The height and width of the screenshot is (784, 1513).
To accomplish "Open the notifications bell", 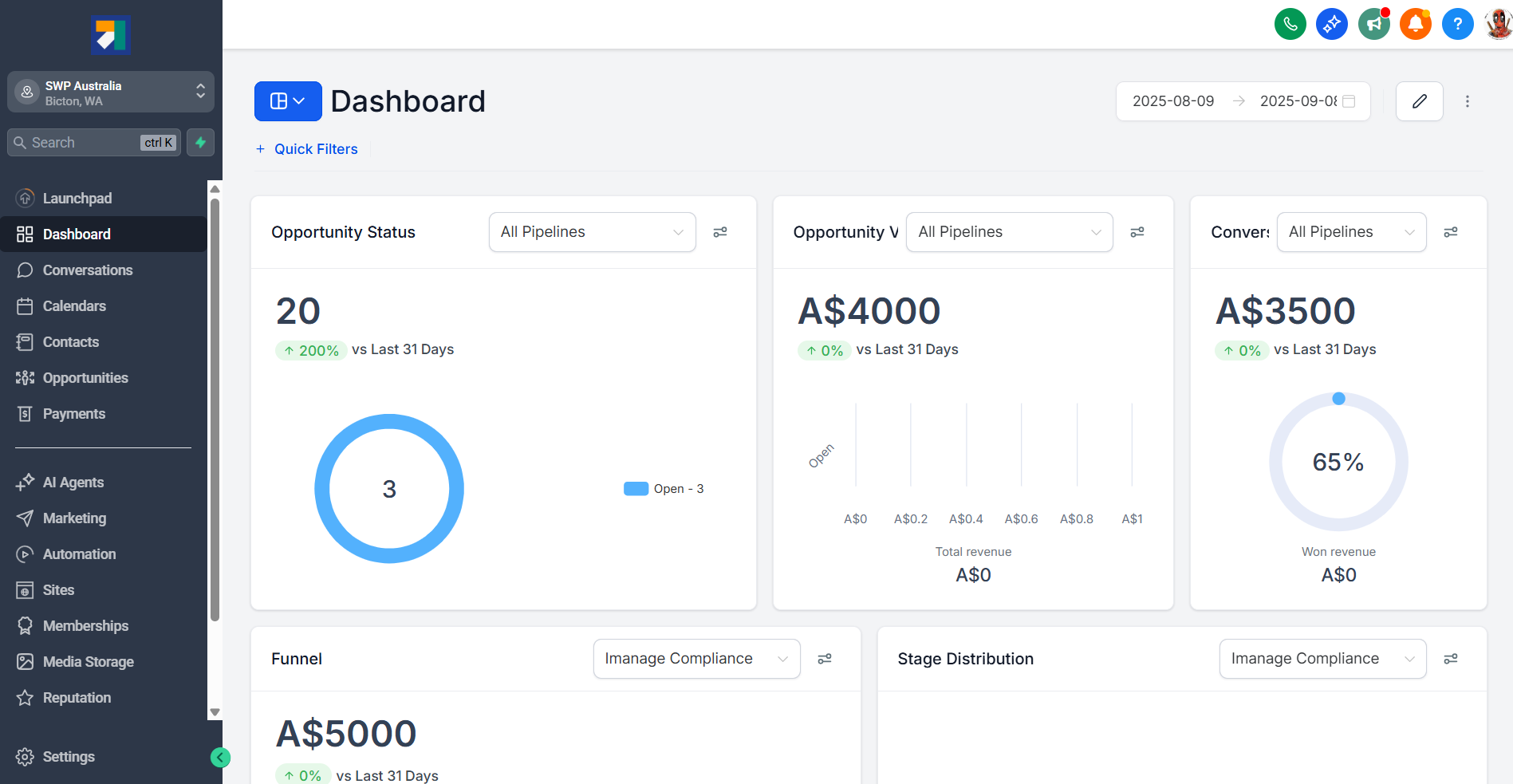I will tap(1416, 23).
